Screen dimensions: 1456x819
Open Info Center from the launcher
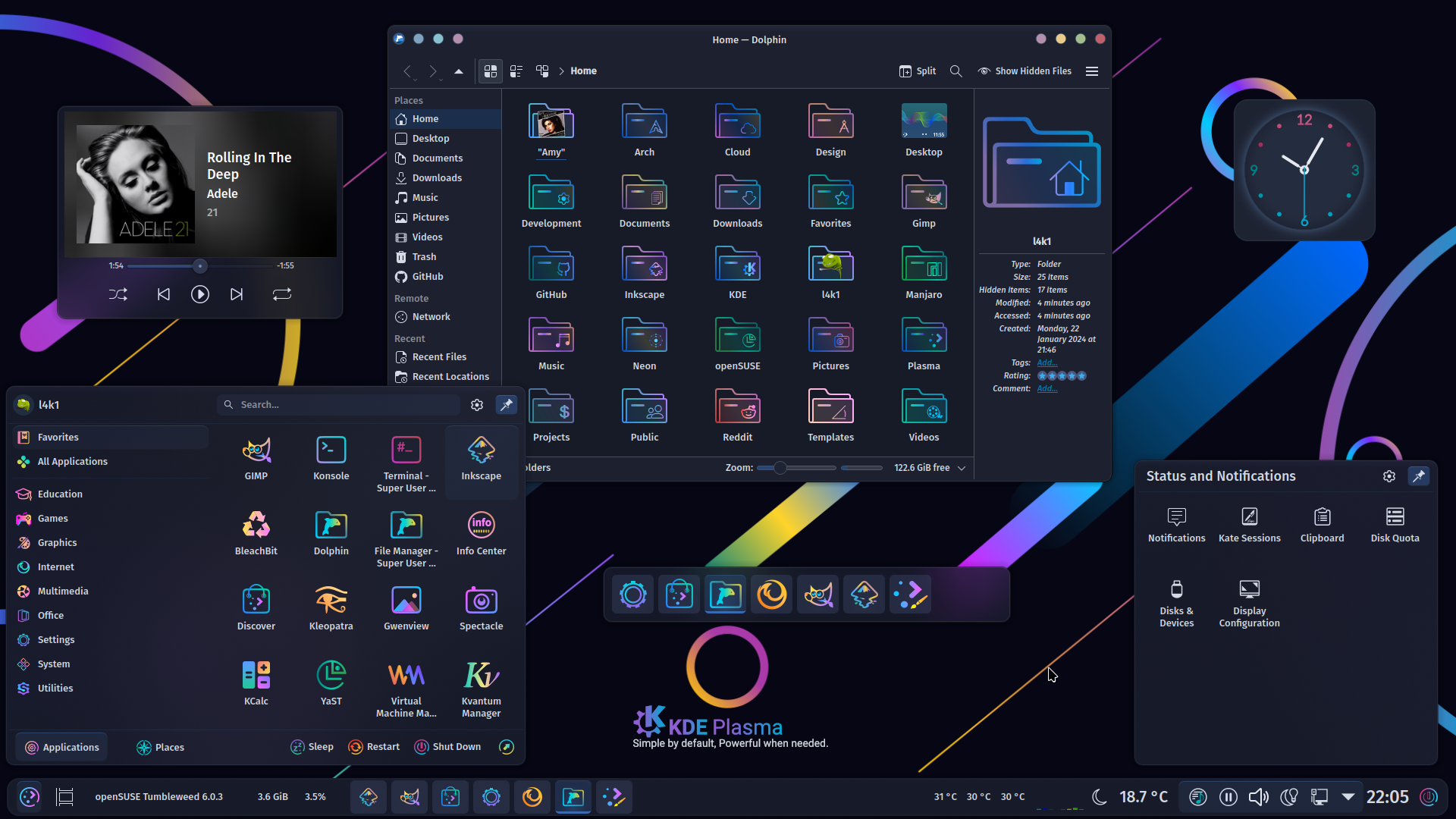pyautogui.click(x=481, y=534)
